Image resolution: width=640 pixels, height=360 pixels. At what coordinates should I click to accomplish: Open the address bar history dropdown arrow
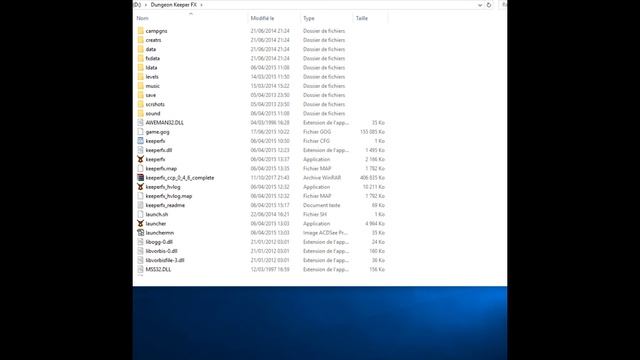point(480,5)
